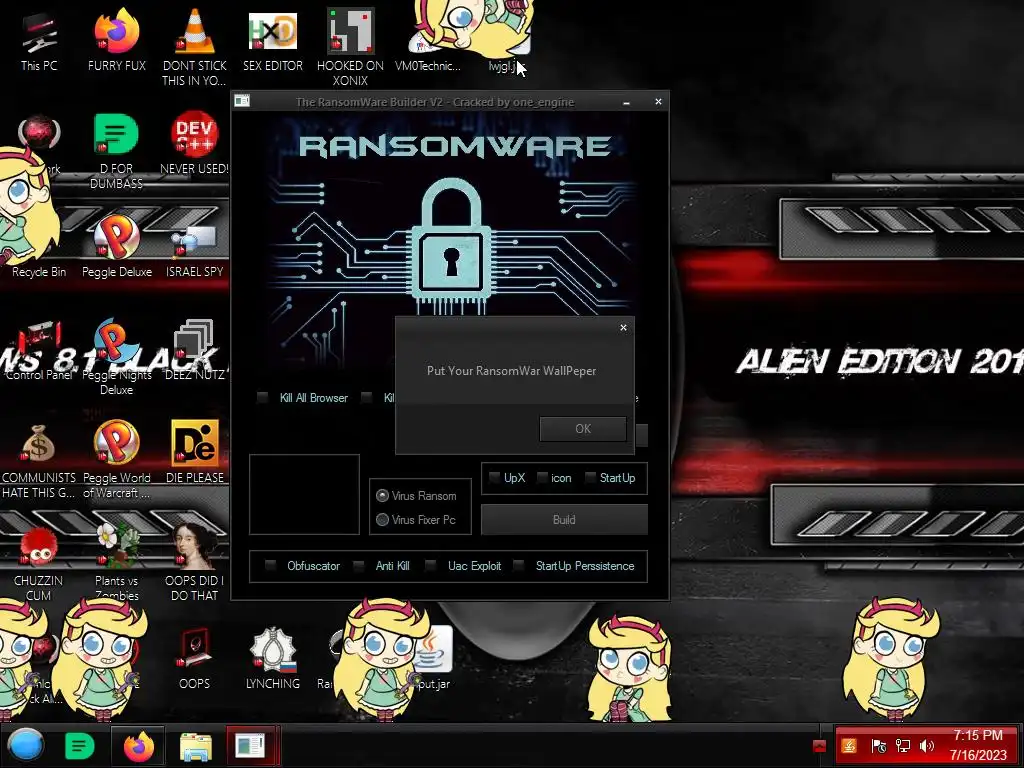Minimize the RansomWare Builder V2 window

click(x=626, y=102)
